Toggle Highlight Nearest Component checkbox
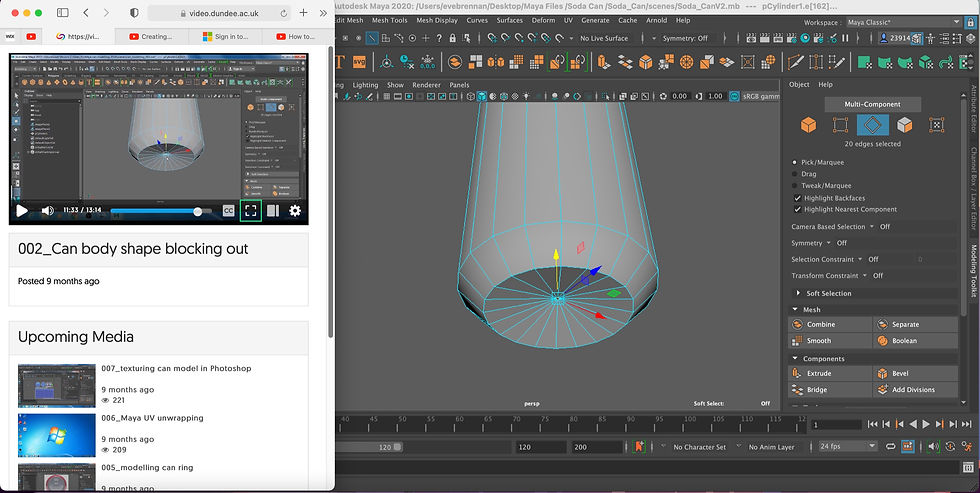Viewport: 980px width, 493px height. tap(798, 209)
